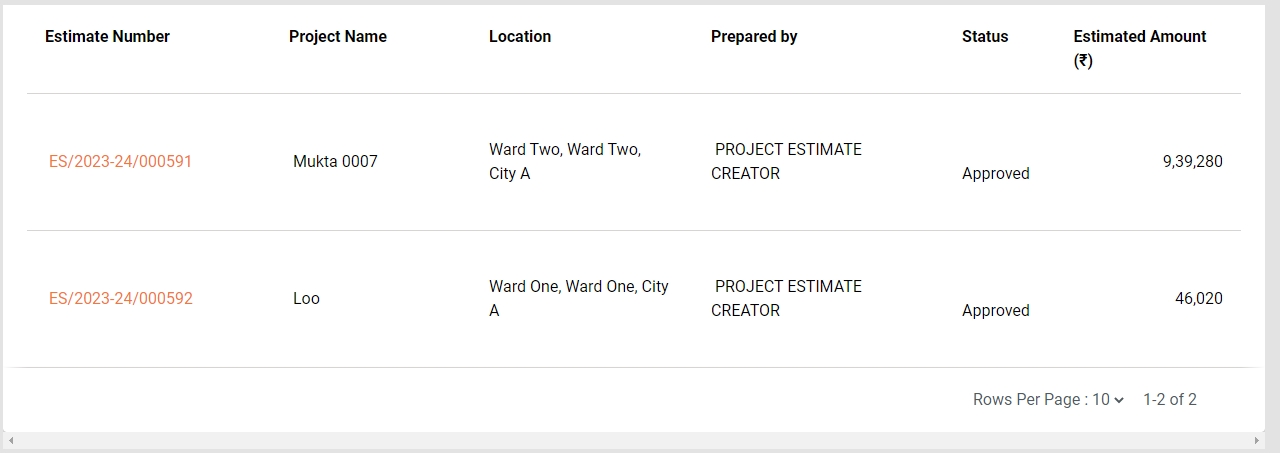Click the Project Name column header
The image size is (1280, 453).
[337, 37]
